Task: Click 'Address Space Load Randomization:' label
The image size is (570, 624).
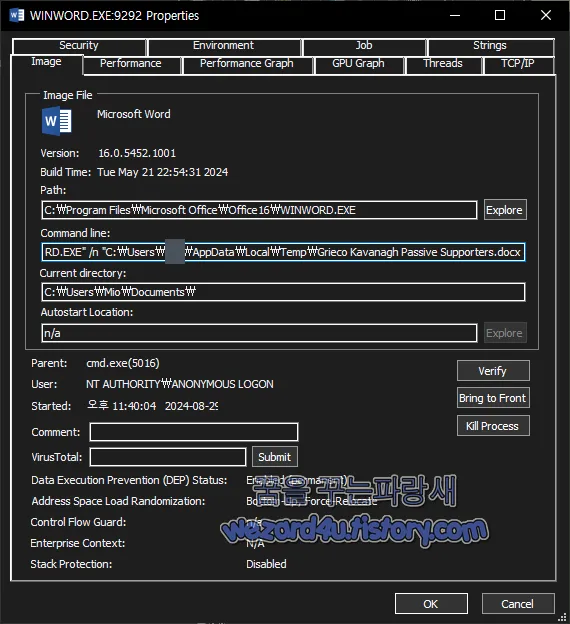Action: [118, 501]
